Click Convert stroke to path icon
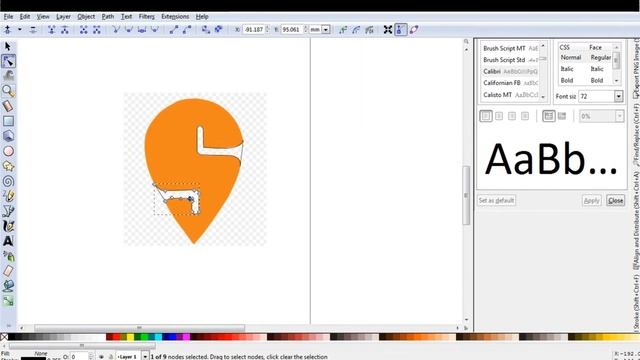640x360 pixels. tap(219, 29)
